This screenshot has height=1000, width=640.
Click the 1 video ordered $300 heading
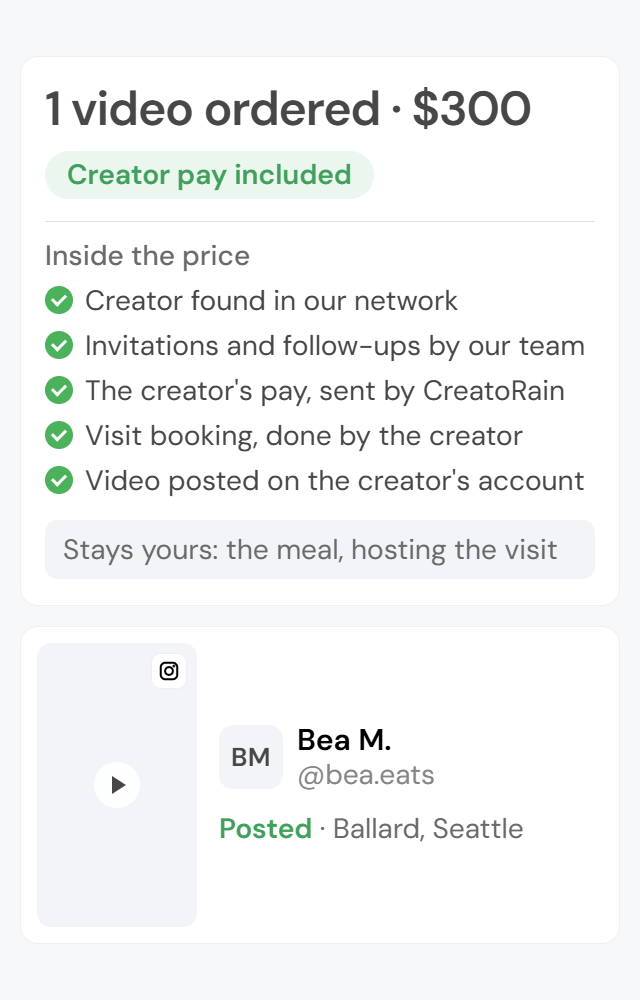coord(288,108)
